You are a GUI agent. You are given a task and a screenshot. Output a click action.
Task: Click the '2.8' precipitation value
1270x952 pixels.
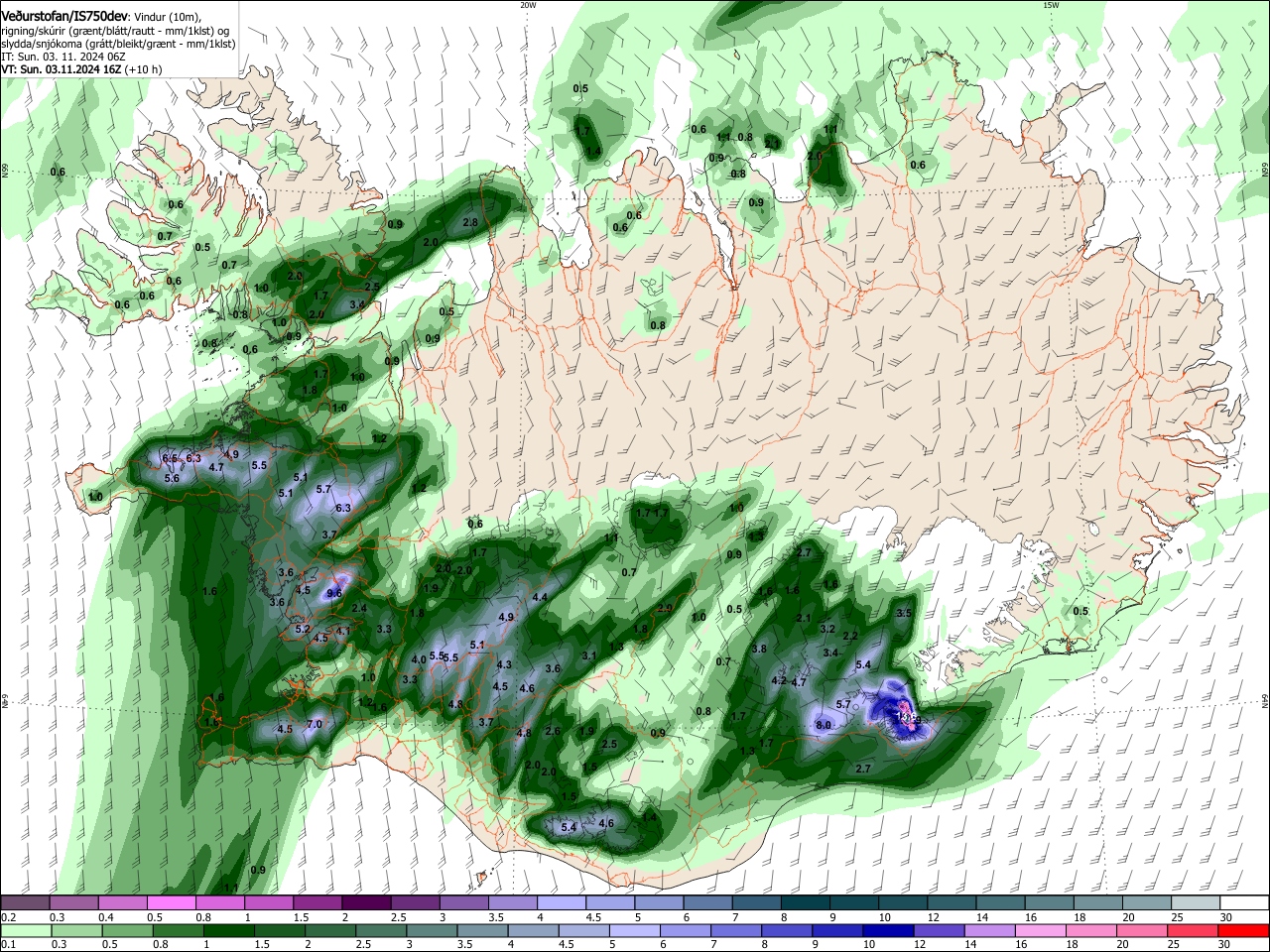point(470,222)
